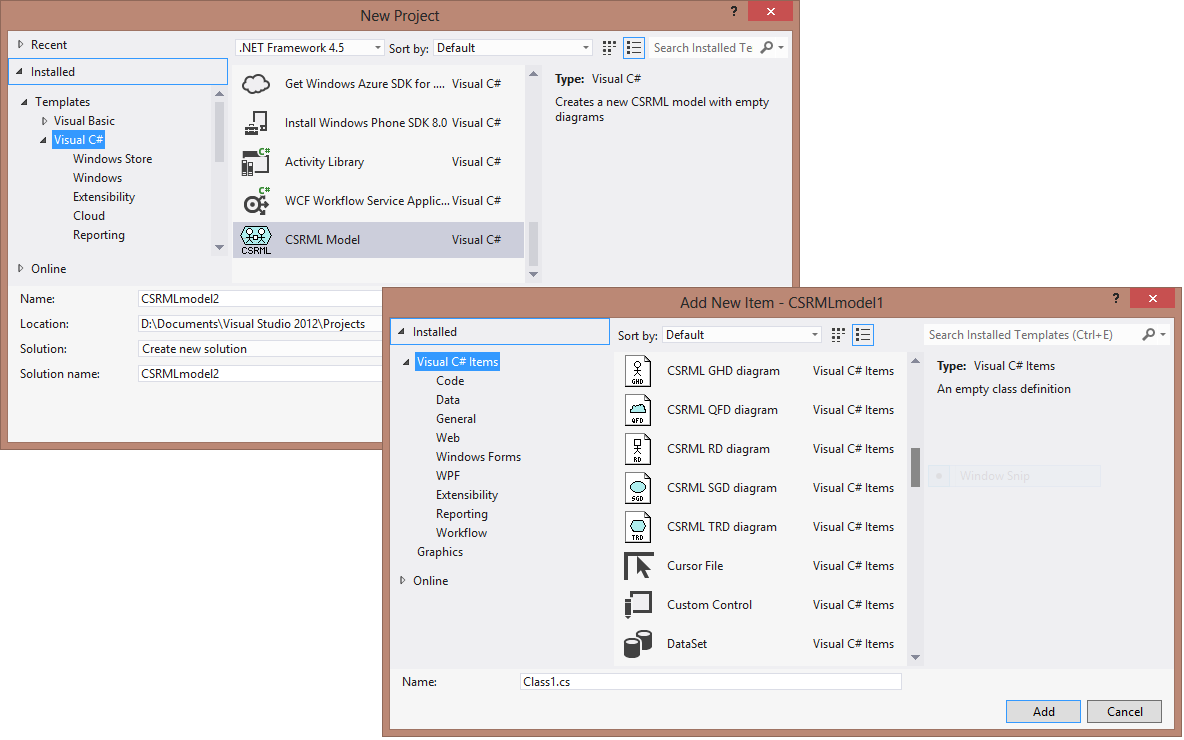Select the Windows Forms category
1184x740 pixels.
click(479, 457)
